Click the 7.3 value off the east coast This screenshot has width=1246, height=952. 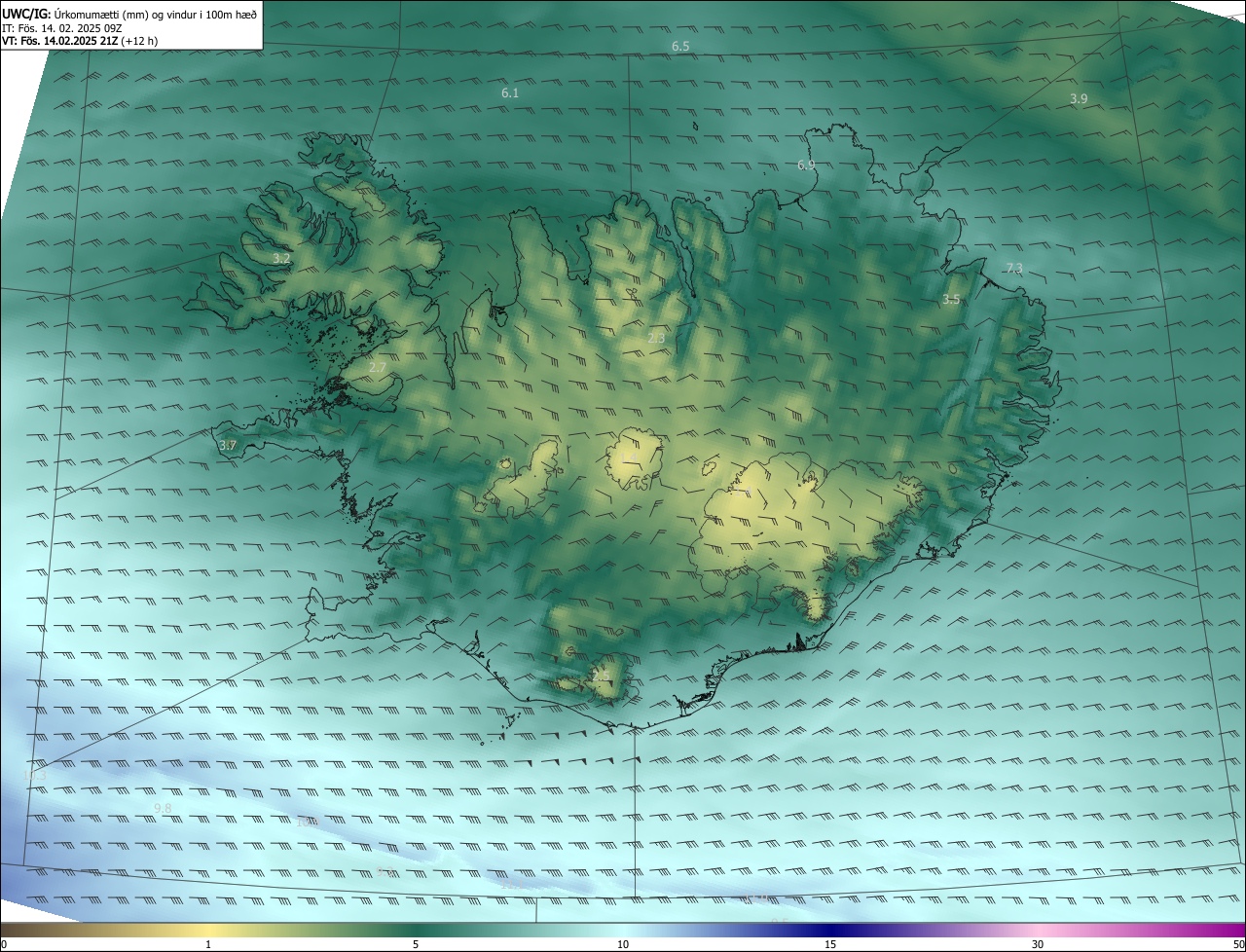[1014, 269]
